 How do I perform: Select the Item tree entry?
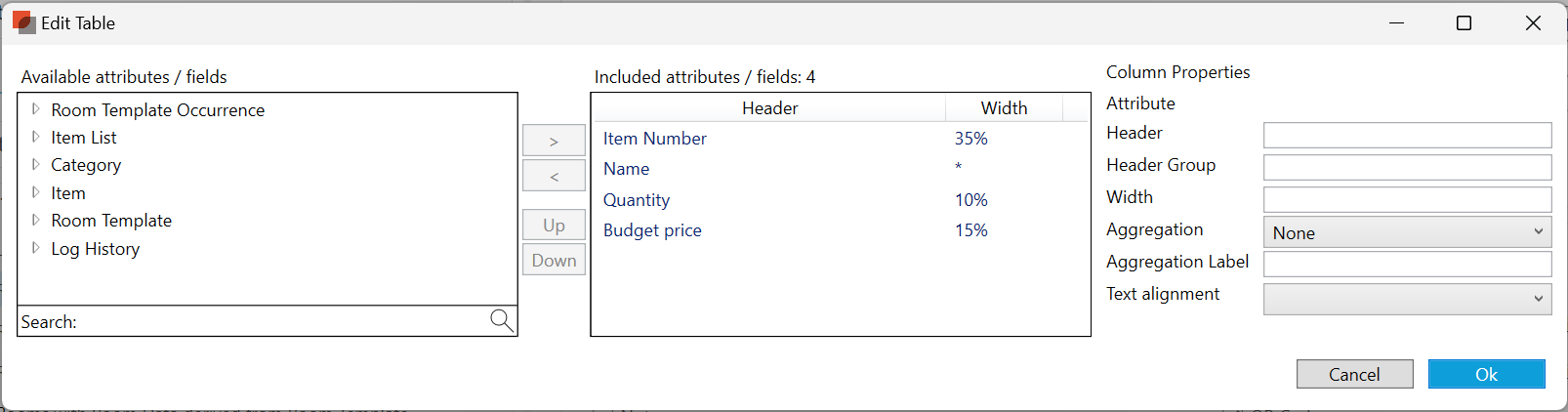click(x=68, y=193)
